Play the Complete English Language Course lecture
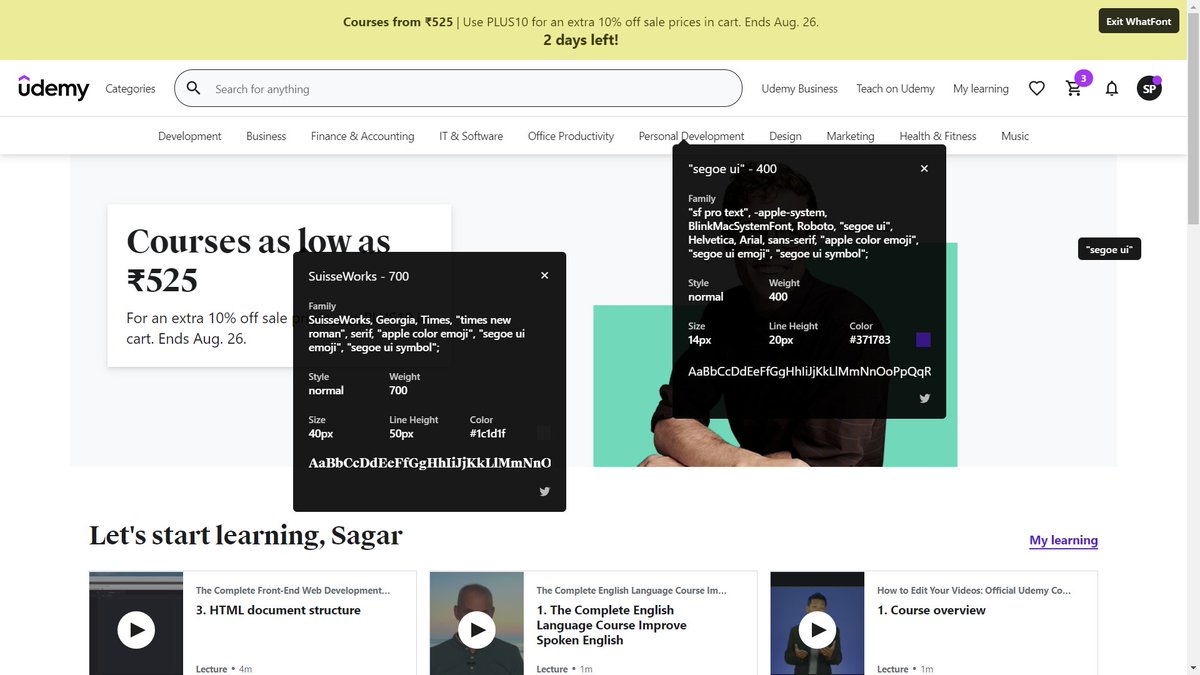 point(477,629)
